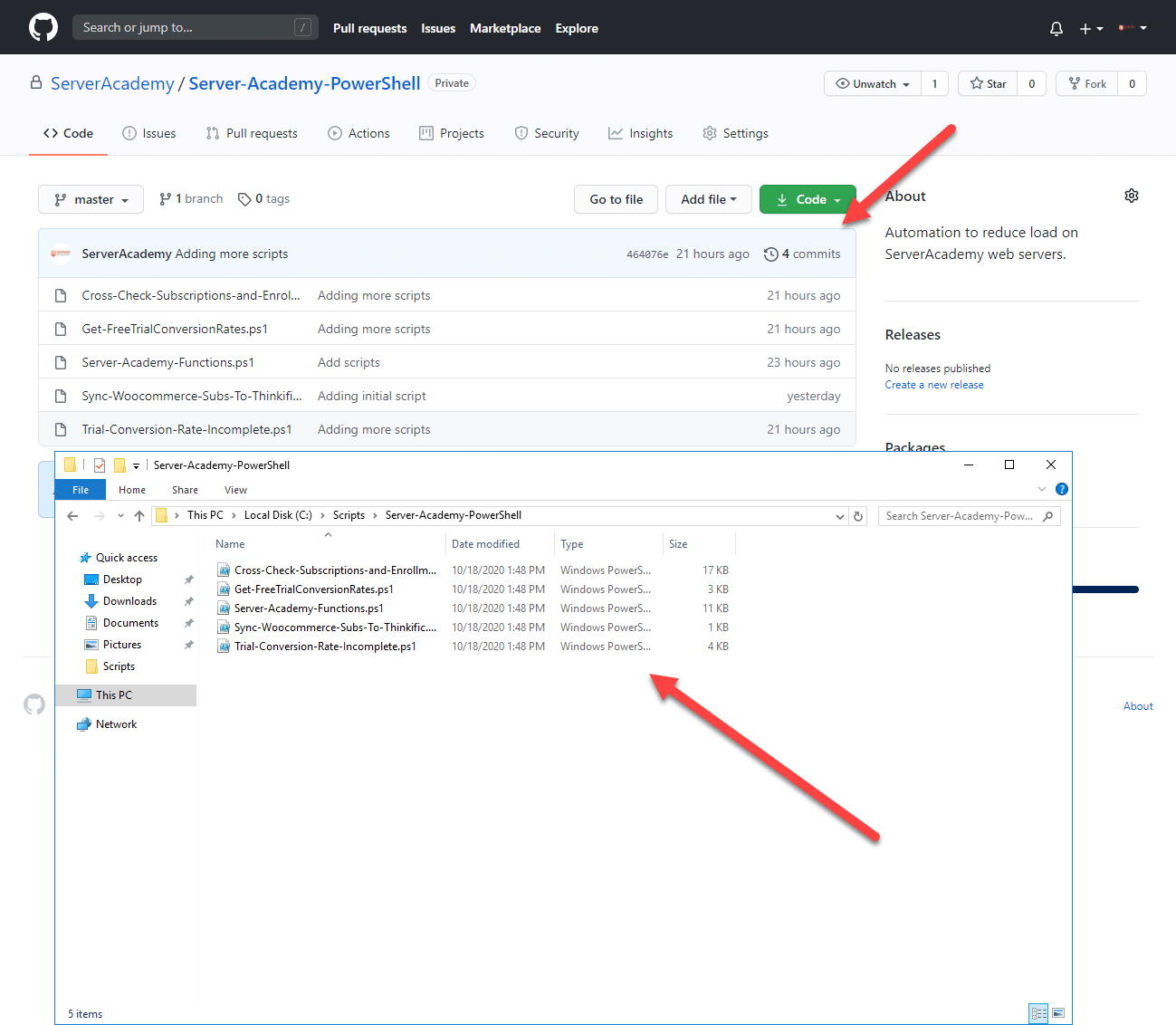Screen dimensions: 1176x1025
Task: Open the View ribbon tab in Explorer
Action: 235,489
